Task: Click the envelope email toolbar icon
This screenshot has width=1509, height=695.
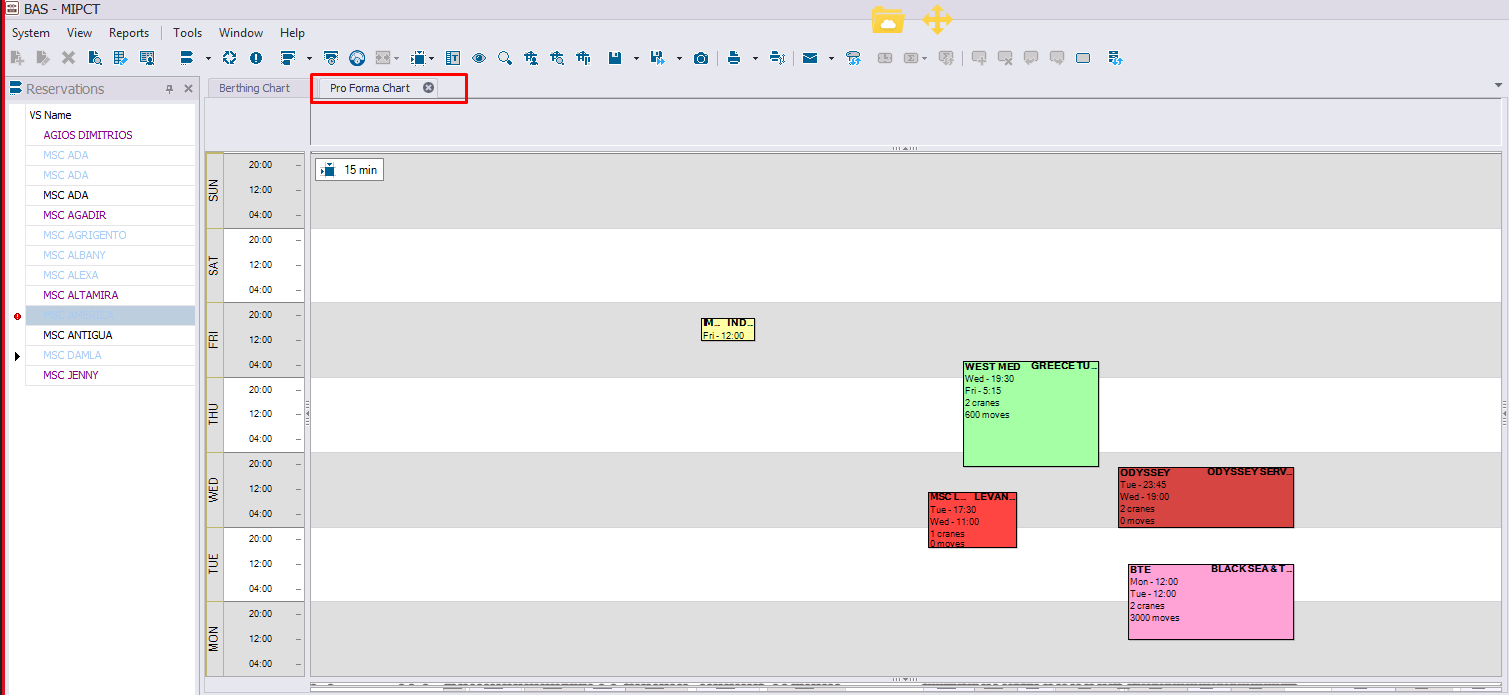Action: pyautogui.click(x=810, y=58)
